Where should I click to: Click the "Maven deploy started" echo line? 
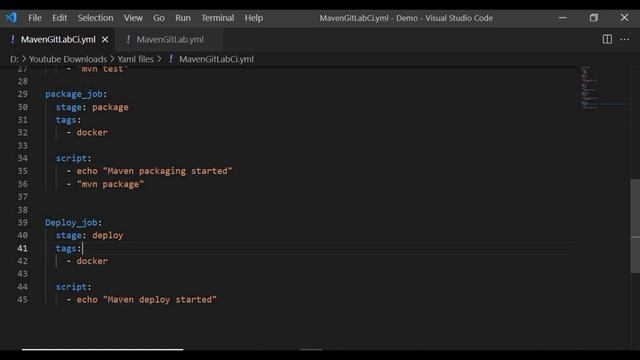click(142, 300)
